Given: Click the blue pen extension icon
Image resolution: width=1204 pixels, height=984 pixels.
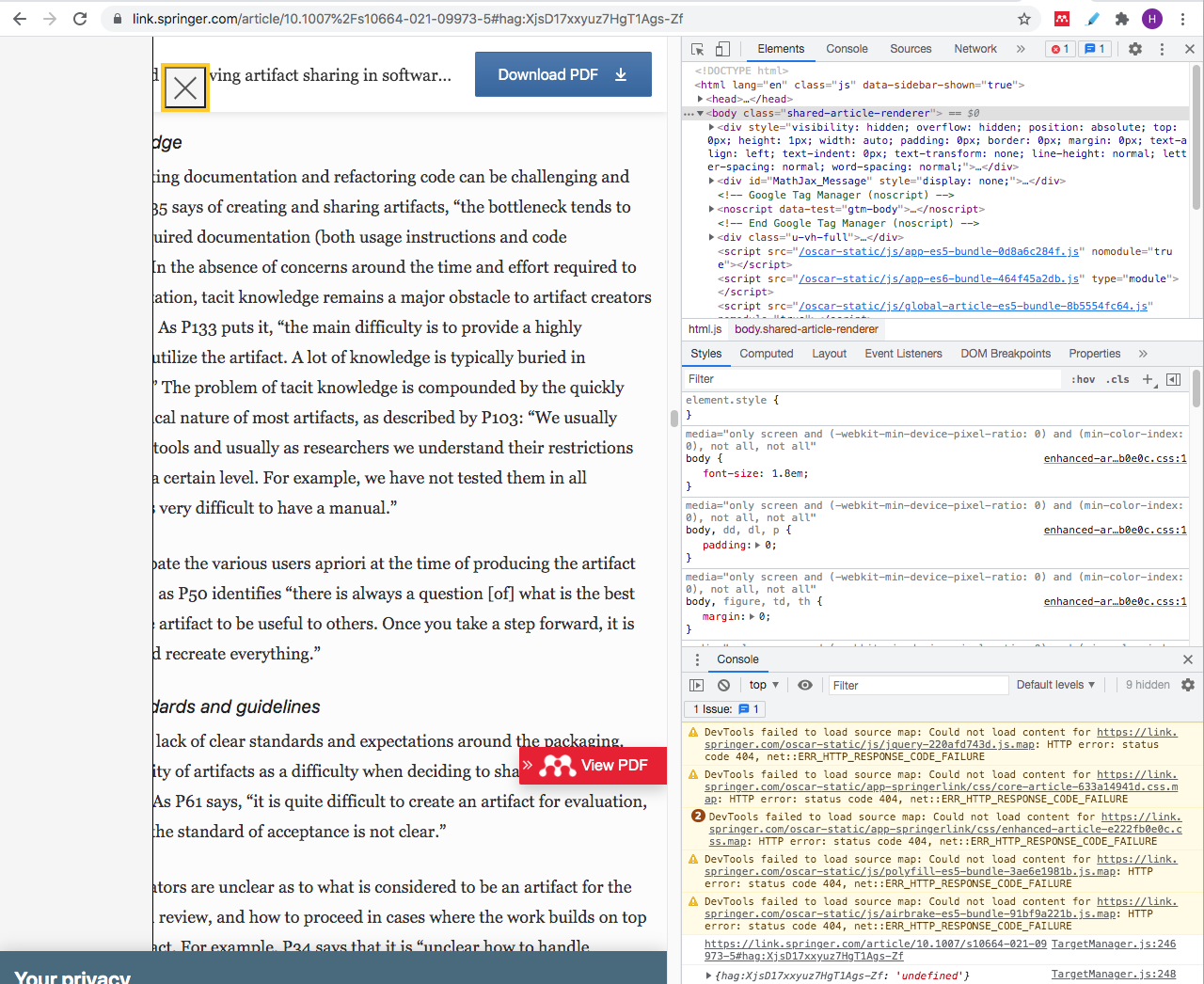Looking at the screenshot, I should pos(1092,19).
